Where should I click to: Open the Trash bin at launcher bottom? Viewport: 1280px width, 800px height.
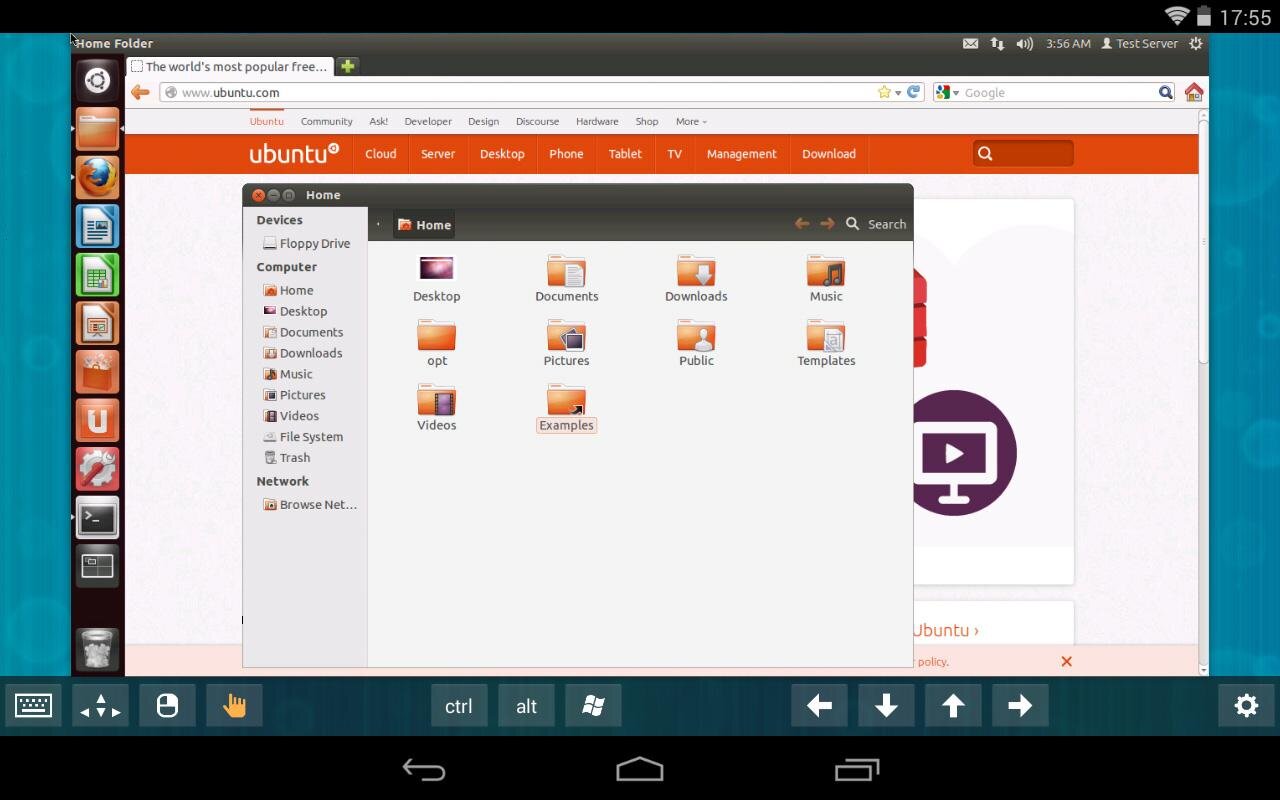pos(97,650)
